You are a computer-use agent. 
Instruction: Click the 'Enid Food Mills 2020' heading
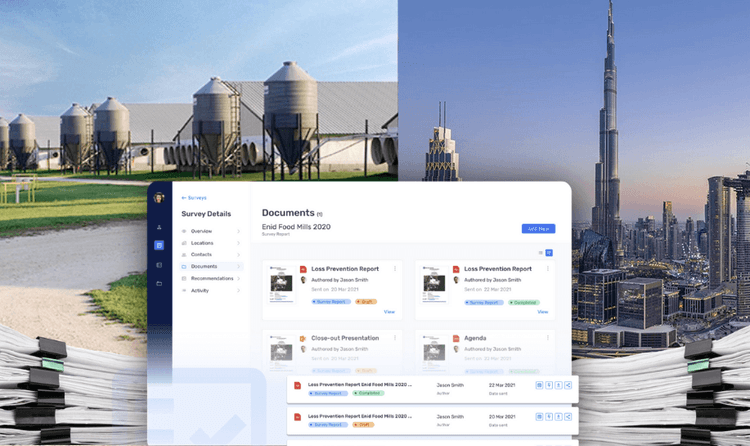296,227
